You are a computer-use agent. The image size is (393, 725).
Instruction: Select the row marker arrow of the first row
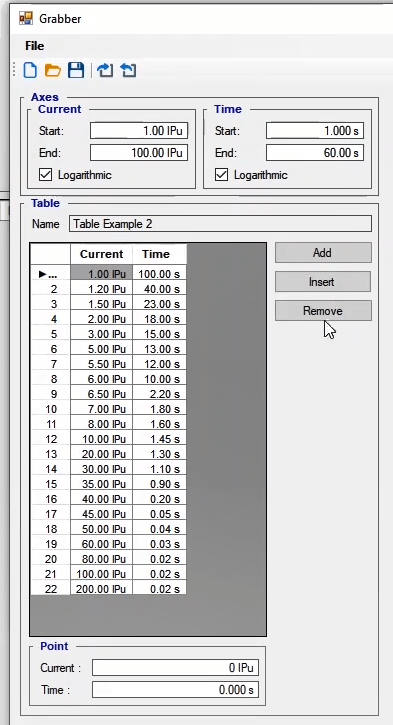coord(43,274)
